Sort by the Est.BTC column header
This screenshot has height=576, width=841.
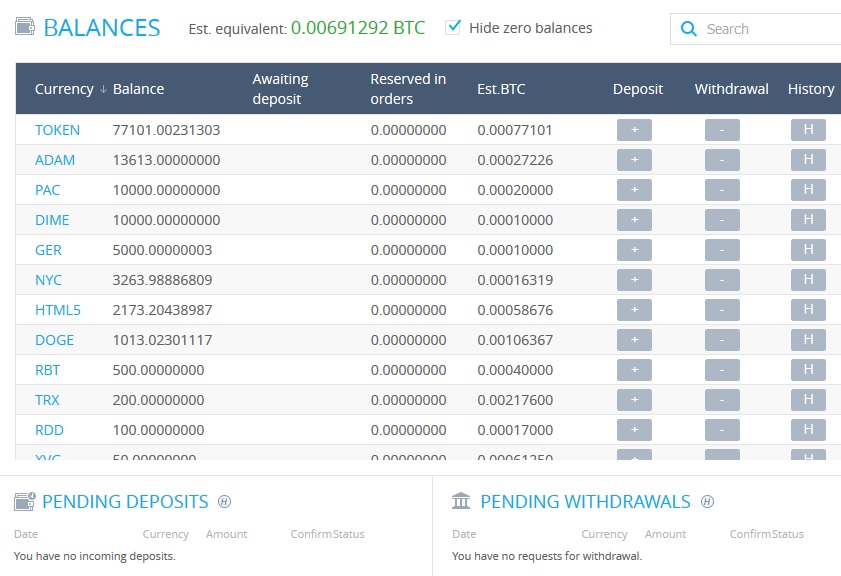[501, 89]
